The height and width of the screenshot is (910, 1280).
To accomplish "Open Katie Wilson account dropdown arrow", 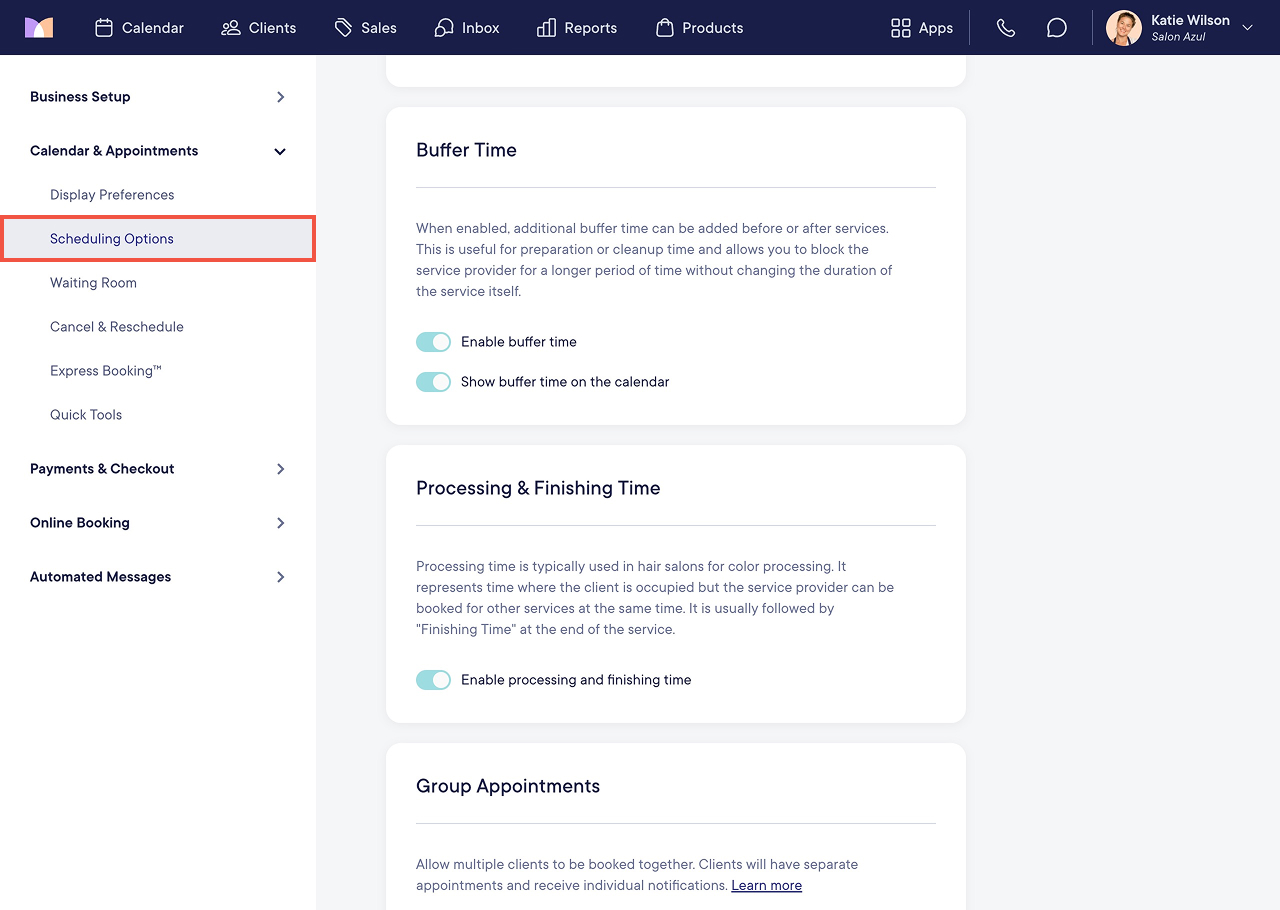I will coord(1247,28).
